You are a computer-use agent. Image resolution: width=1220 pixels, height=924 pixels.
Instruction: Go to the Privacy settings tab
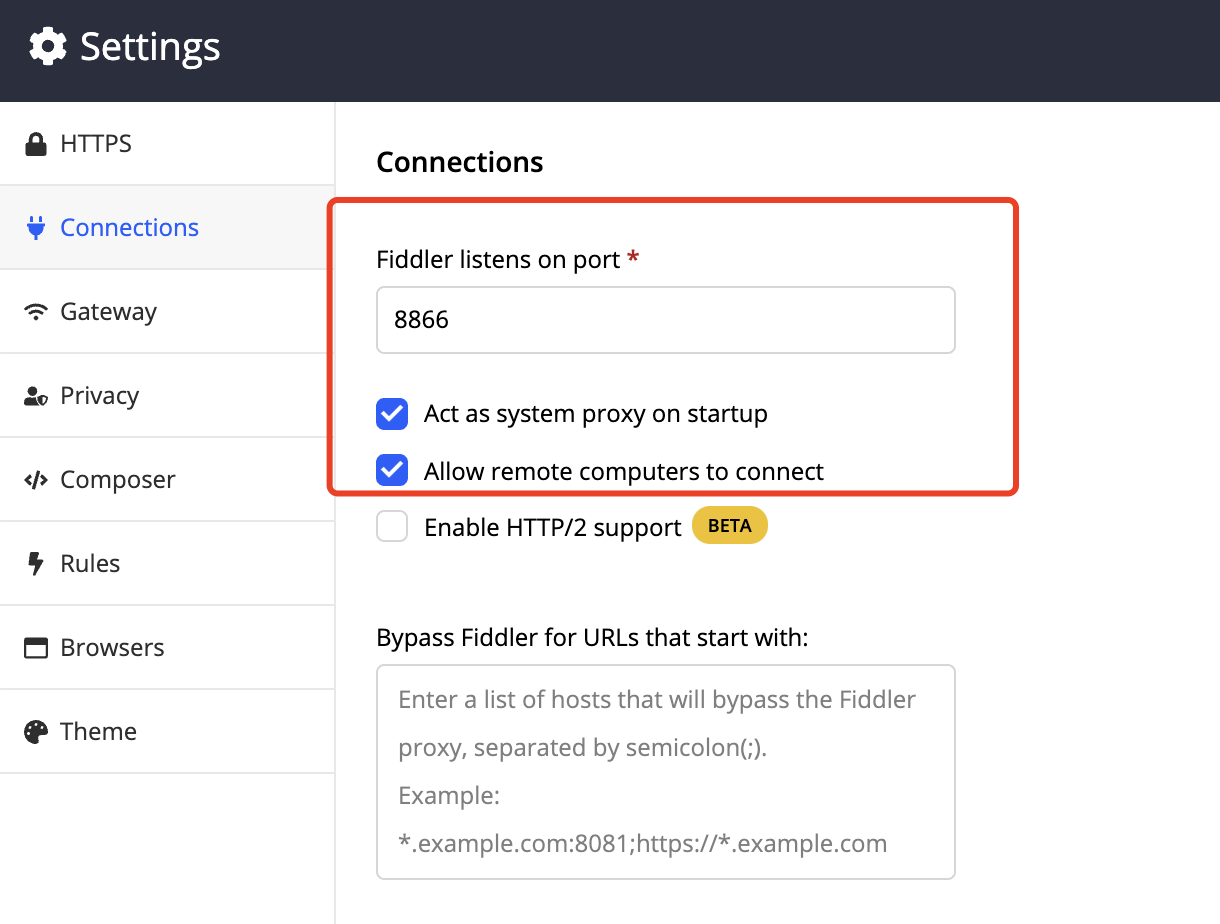point(99,396)
